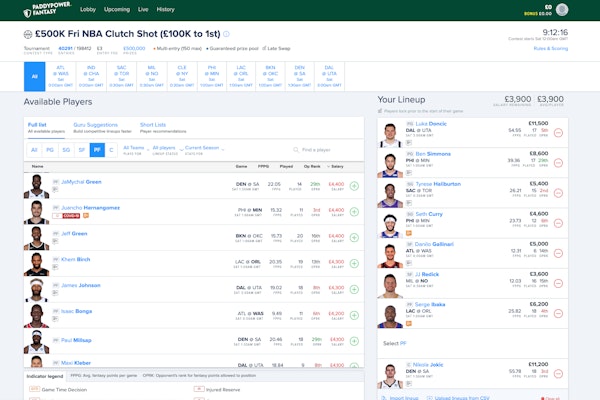Sort by the FPPG column header

coord(263,167)
